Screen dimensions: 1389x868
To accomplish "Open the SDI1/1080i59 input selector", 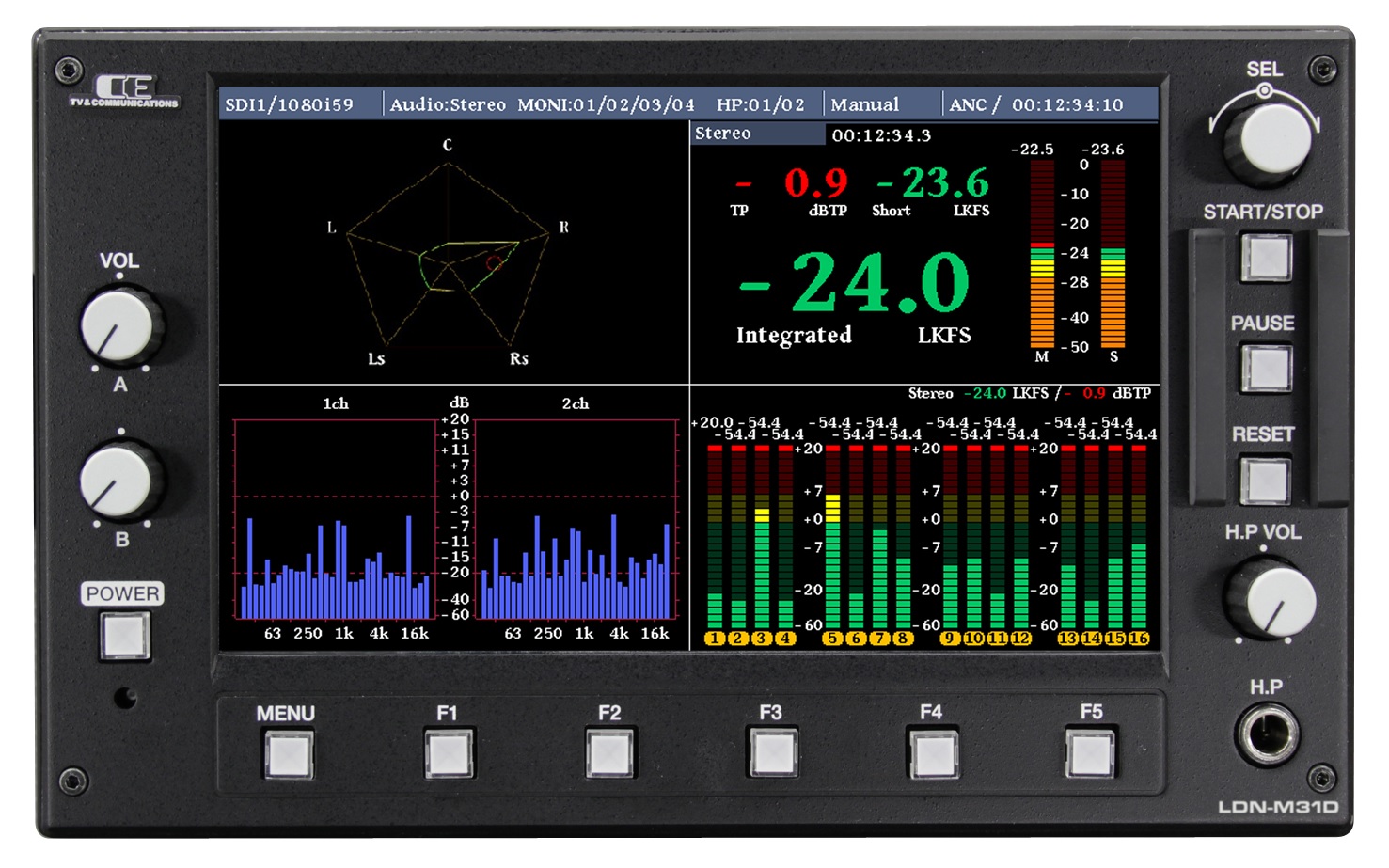I will pos(292,104).
